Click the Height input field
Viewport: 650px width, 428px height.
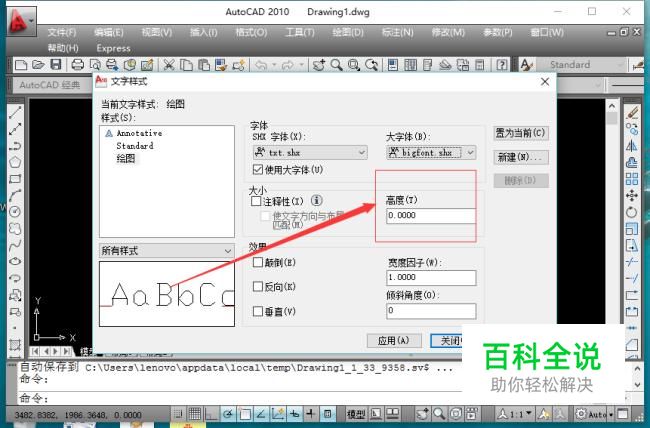[431, 216]
